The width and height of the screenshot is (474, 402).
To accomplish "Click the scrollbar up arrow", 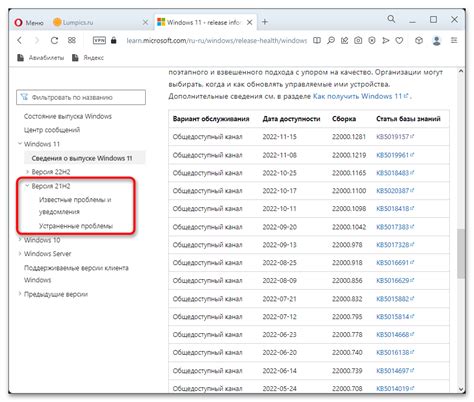I will click(461, 71).
